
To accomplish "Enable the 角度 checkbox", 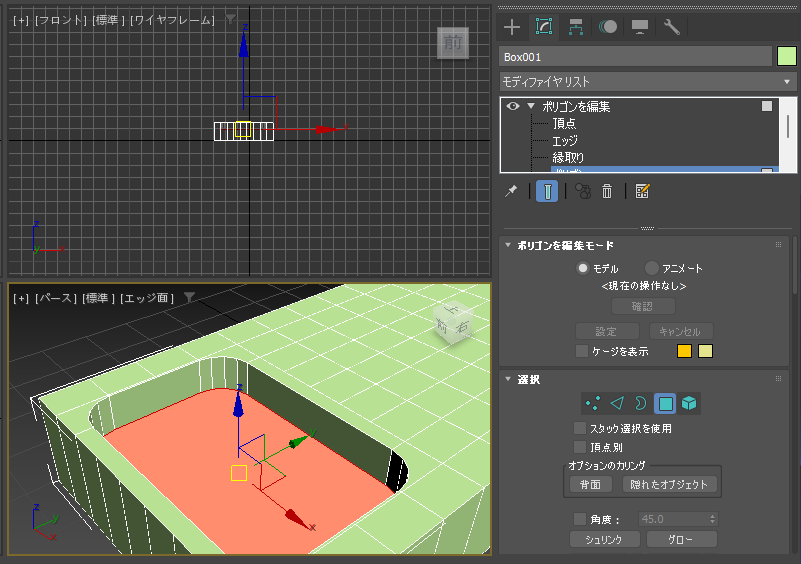I will tap(580, 519).
